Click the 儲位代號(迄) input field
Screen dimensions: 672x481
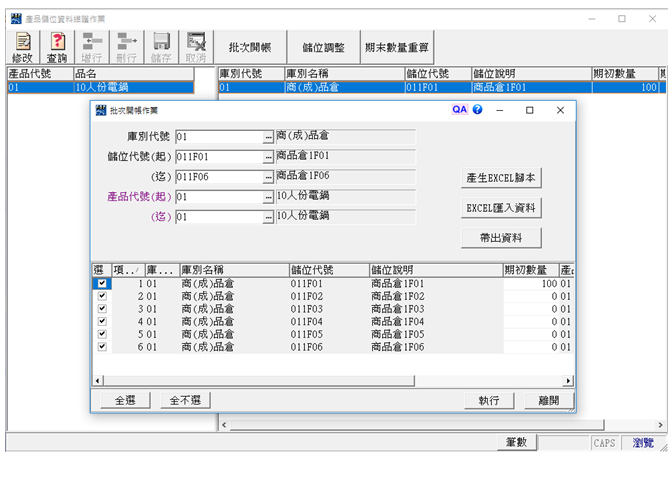(218, 177)
